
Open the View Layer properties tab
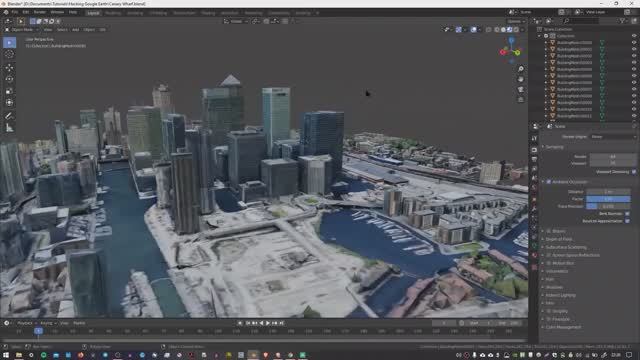[x=534, y=169]
